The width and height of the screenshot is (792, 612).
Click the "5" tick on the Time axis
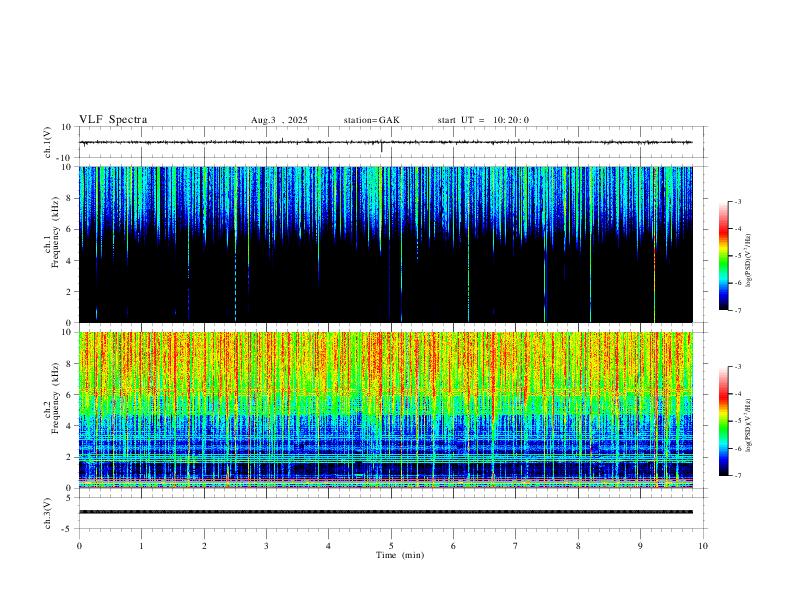click(x=391, y=546)
